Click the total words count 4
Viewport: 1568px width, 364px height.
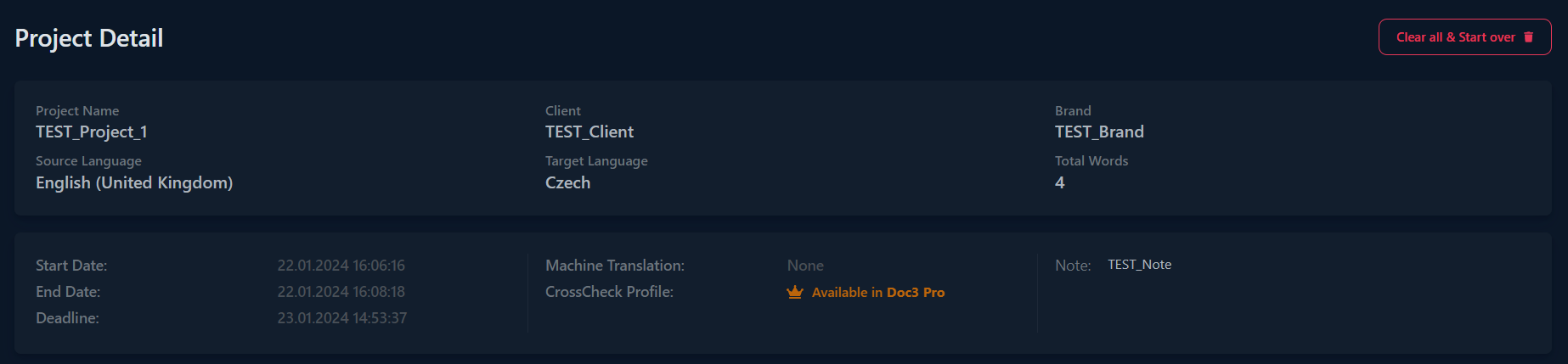coord(1059,182)
